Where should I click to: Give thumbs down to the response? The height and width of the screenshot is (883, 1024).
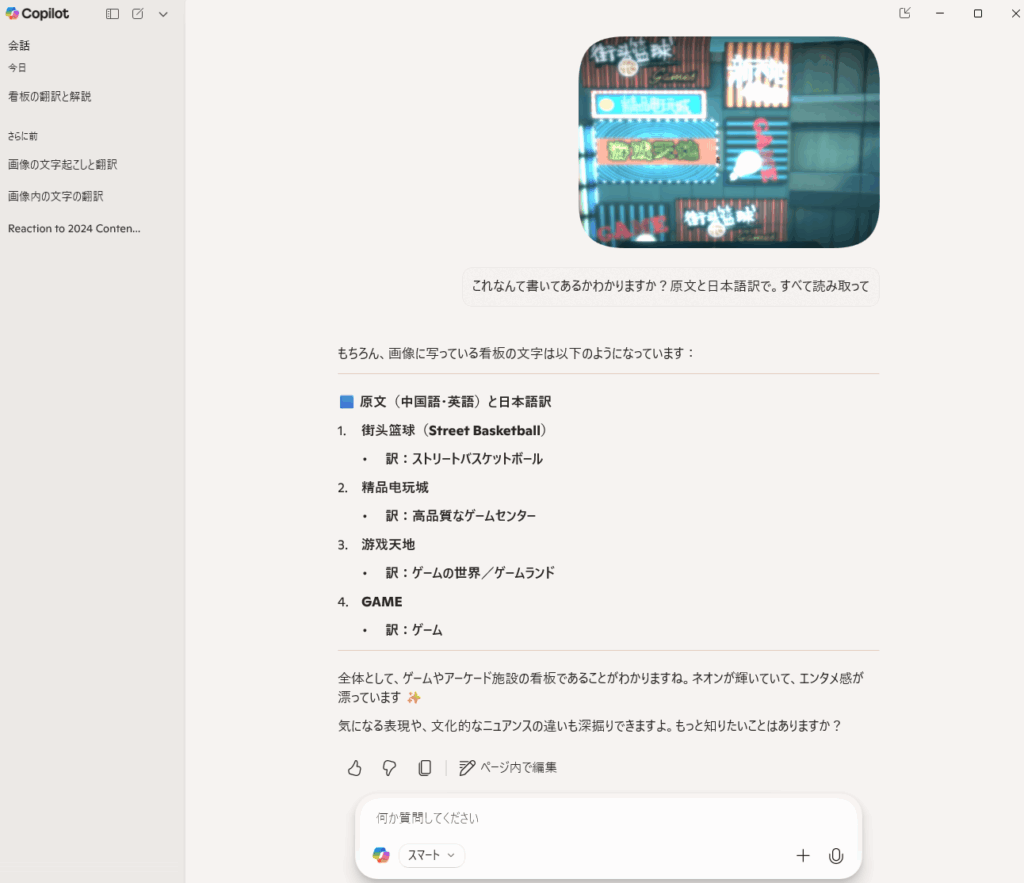click(x=389, y=768)
